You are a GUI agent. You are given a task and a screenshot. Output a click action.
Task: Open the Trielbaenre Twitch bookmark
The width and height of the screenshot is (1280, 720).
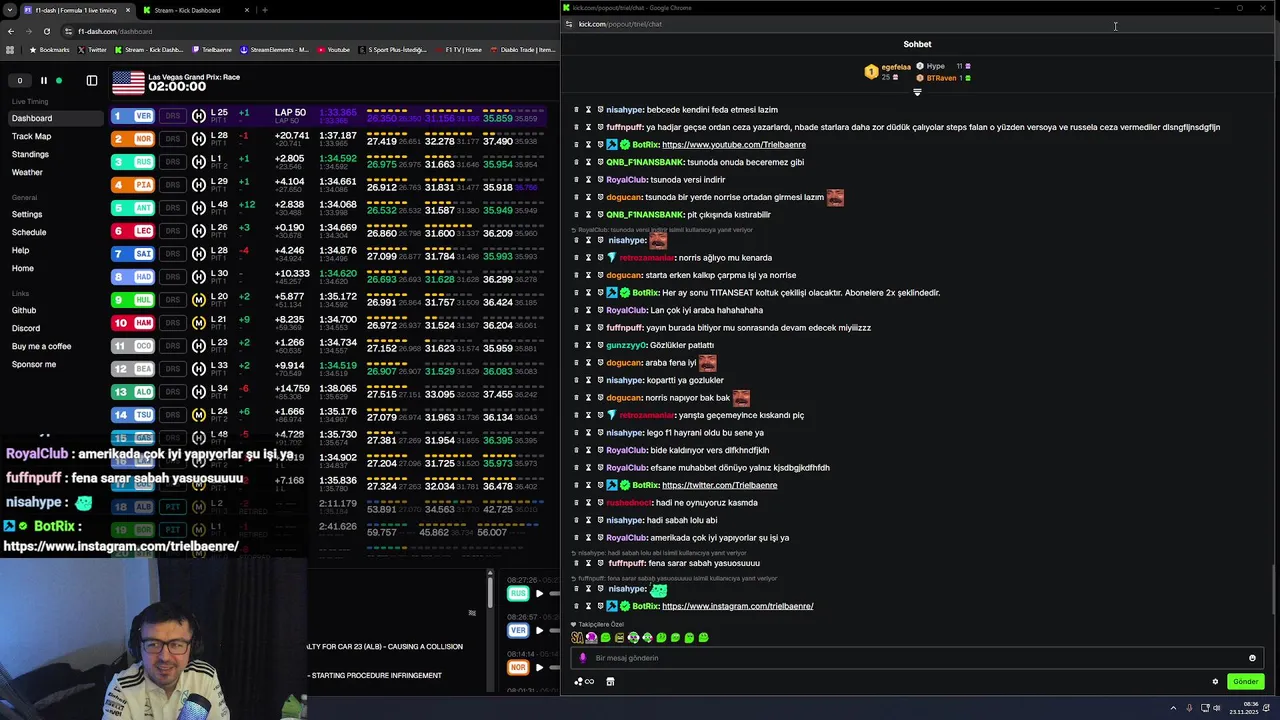pyautogui.click(x=211, y=49)
